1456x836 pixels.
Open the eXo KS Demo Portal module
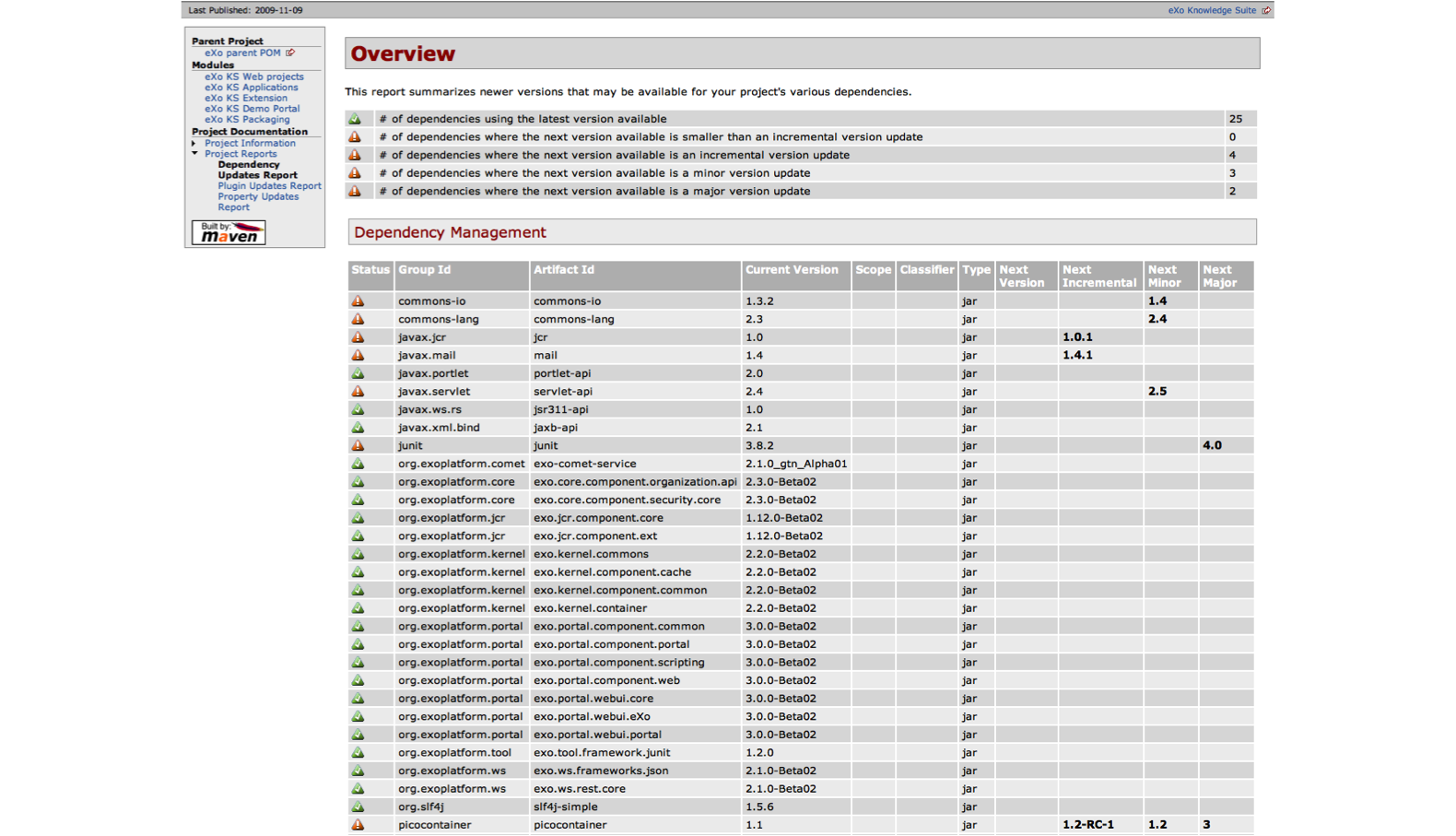[x=252, y=109]
